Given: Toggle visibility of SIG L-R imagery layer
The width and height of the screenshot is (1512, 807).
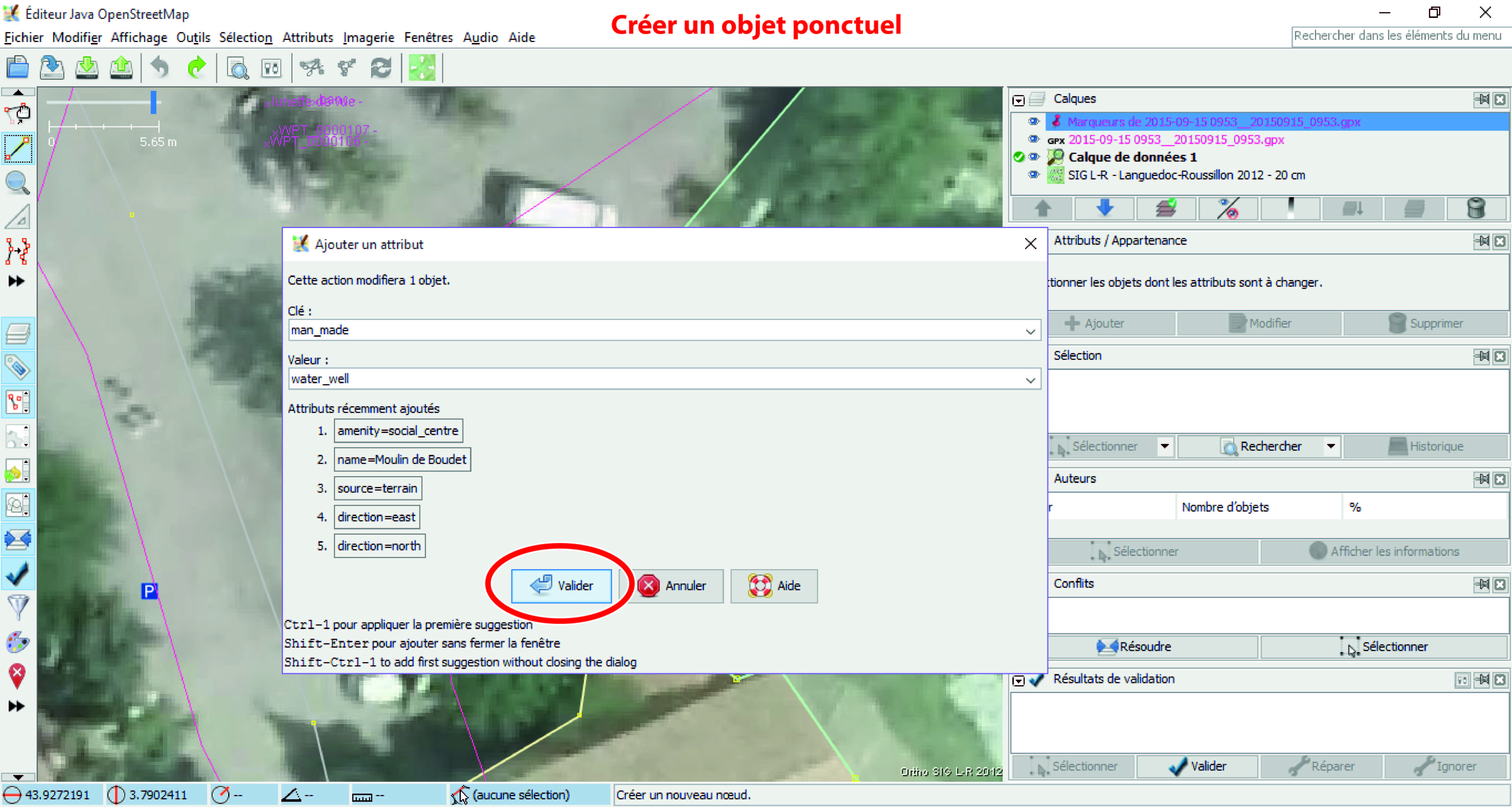Looking at the screenshot, I should [1034, 174].
